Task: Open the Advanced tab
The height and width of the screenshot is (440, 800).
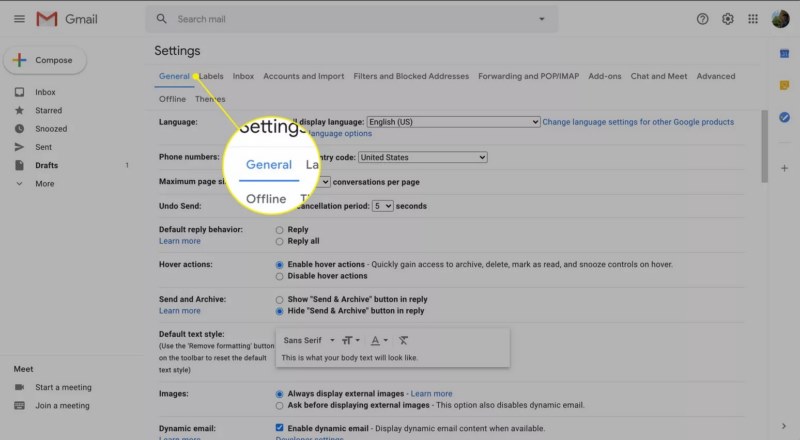Action: click(716, 76)
